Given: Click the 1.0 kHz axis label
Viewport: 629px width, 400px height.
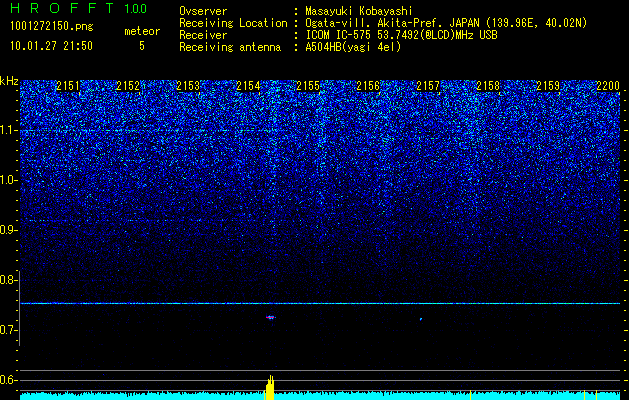Looking at the screenshot, I should 9,180.
